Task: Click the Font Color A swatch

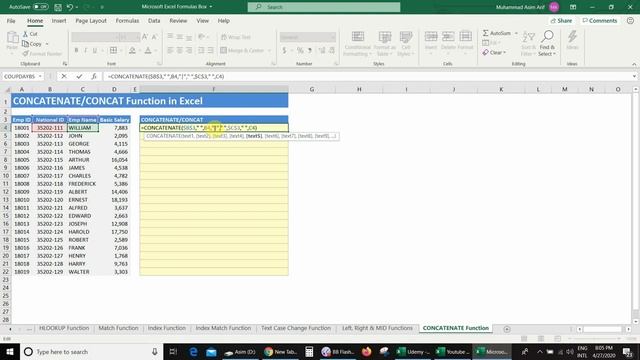Action: coord(148,50)
